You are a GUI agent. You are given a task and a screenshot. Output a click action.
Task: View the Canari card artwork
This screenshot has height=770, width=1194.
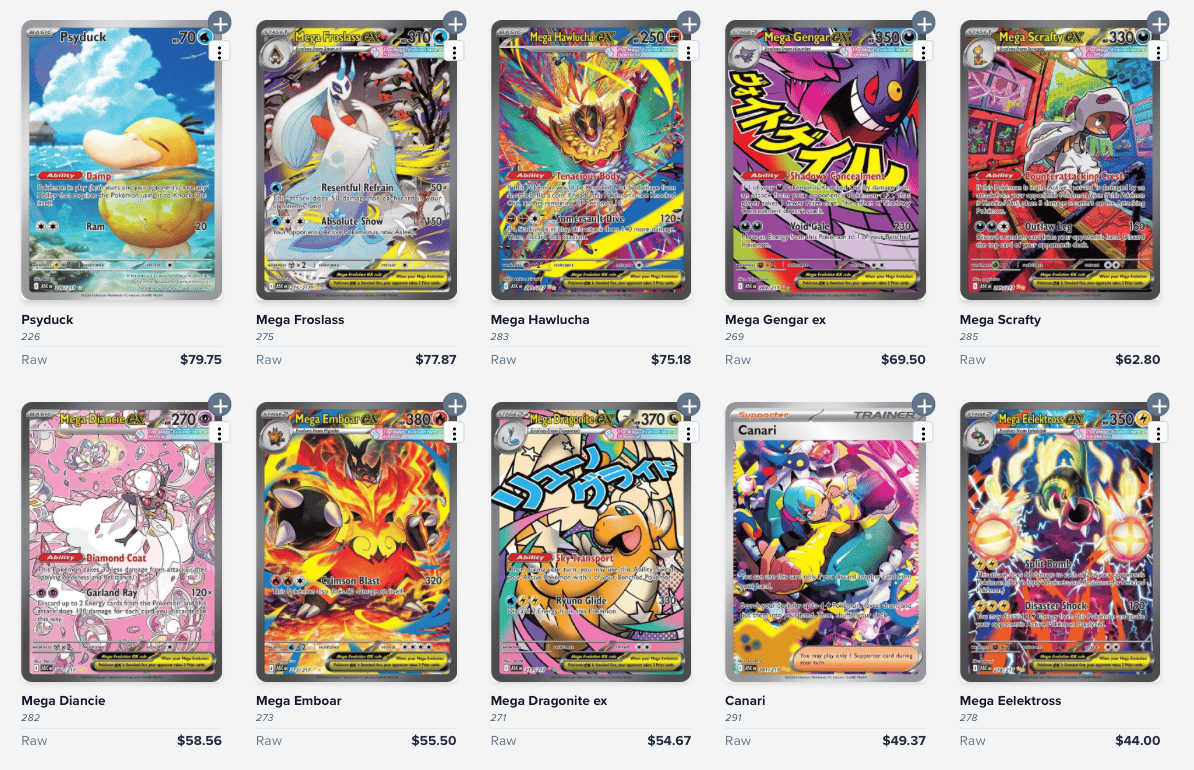825,542
